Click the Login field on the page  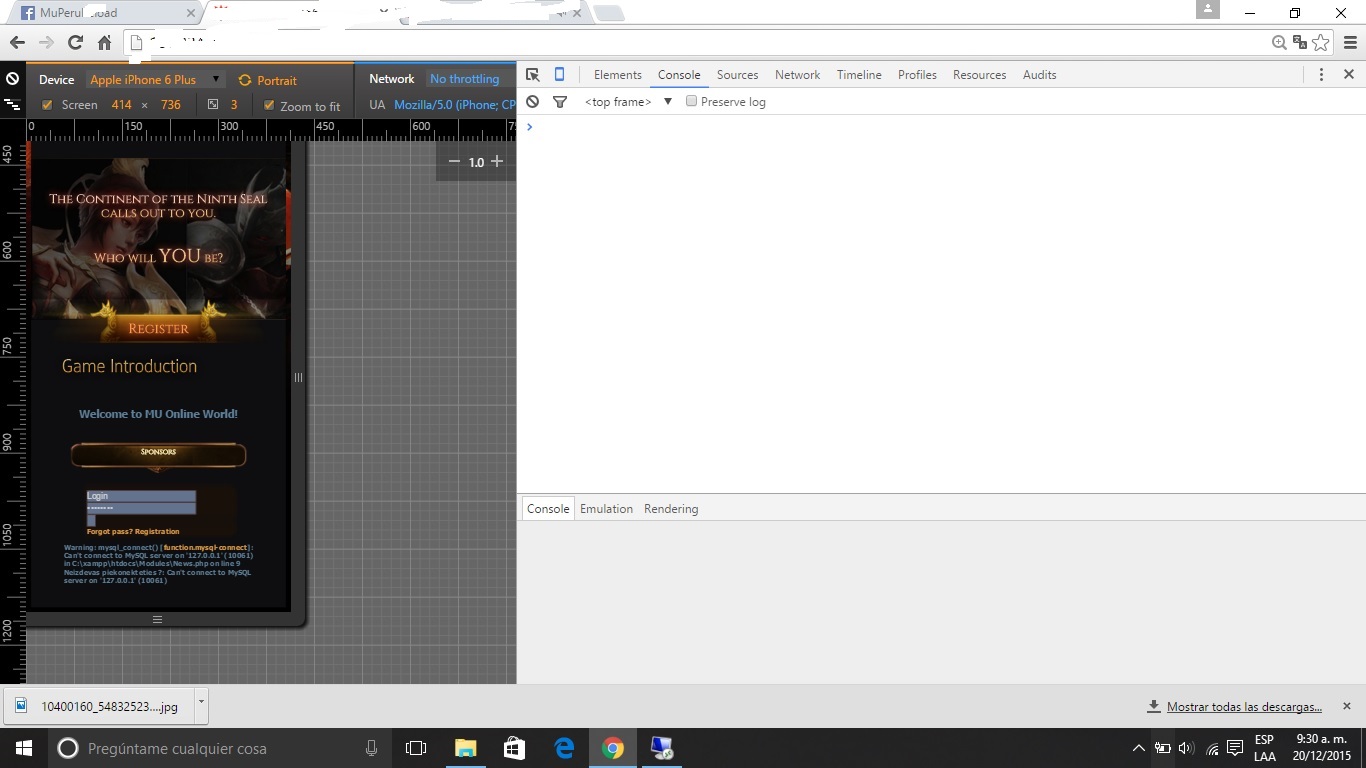tap(141, 496)
